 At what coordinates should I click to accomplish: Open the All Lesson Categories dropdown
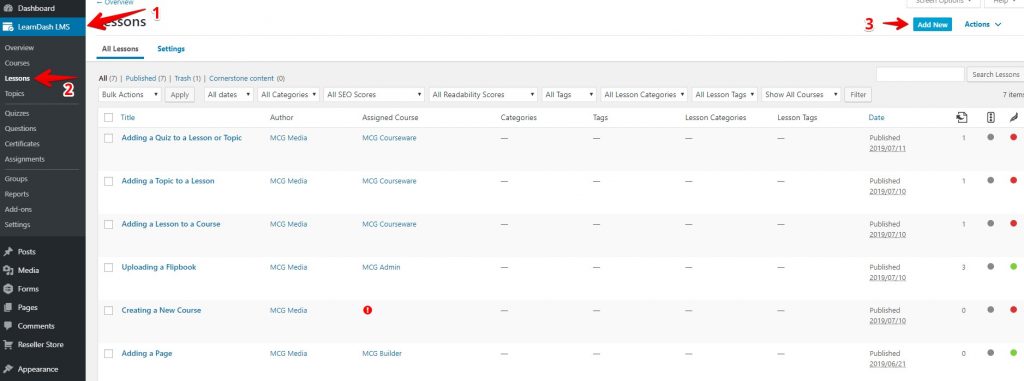click(645, 95)
